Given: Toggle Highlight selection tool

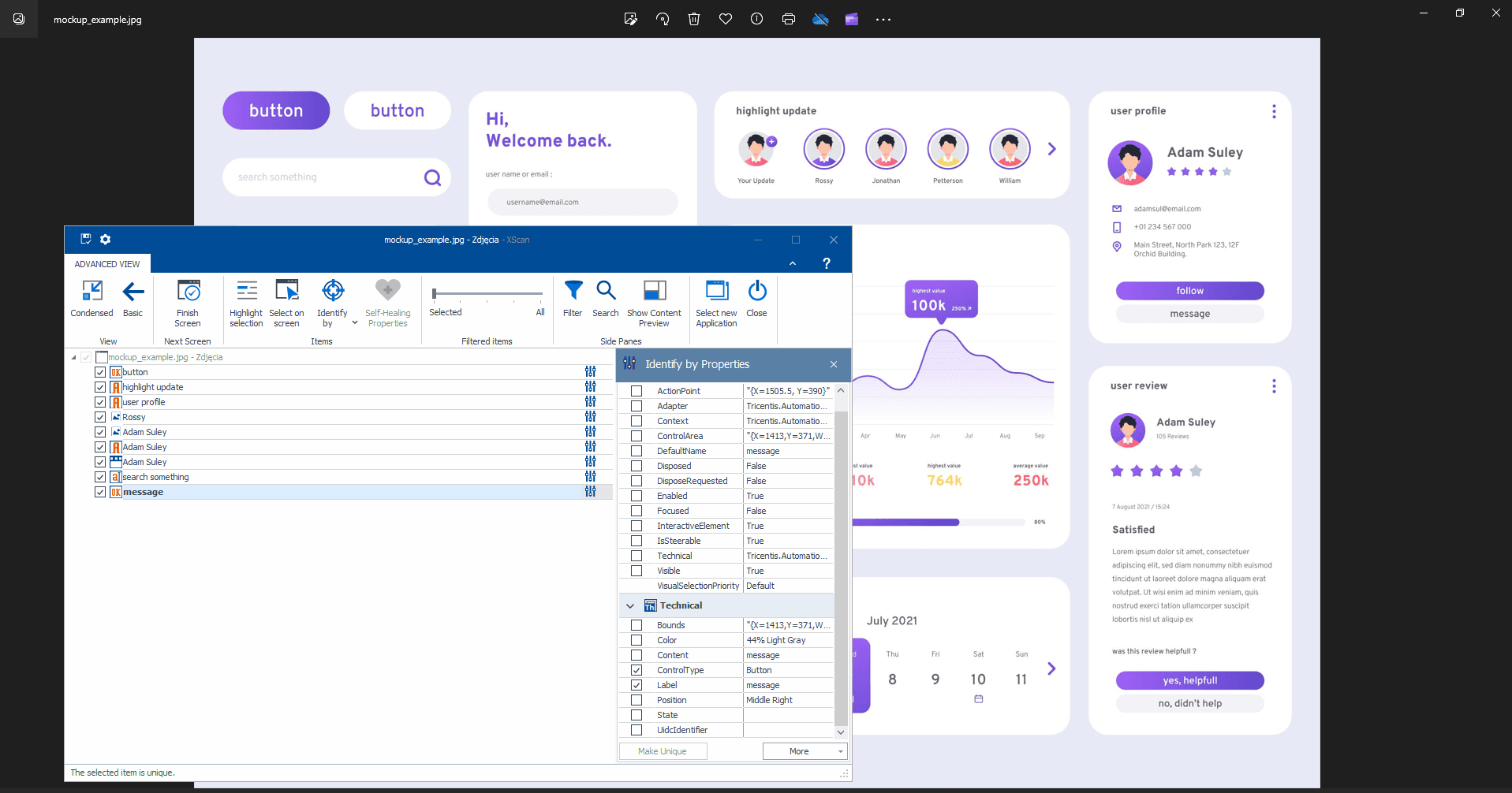Looking at the screenshot, I should click(247, 291).
